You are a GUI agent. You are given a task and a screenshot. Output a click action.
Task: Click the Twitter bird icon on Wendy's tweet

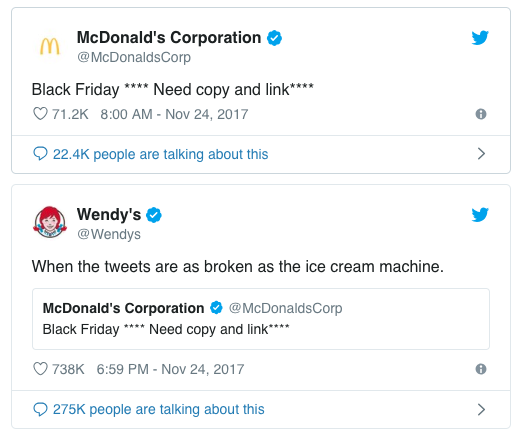coord(480,214)
